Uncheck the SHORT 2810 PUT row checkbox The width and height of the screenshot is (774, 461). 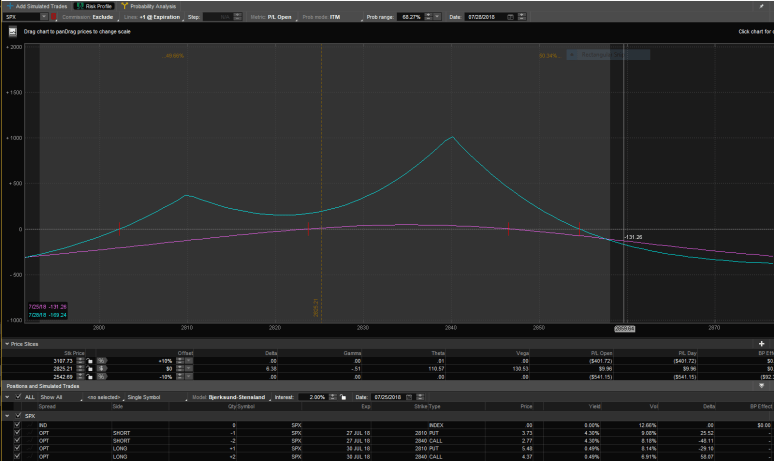[17, 433]
